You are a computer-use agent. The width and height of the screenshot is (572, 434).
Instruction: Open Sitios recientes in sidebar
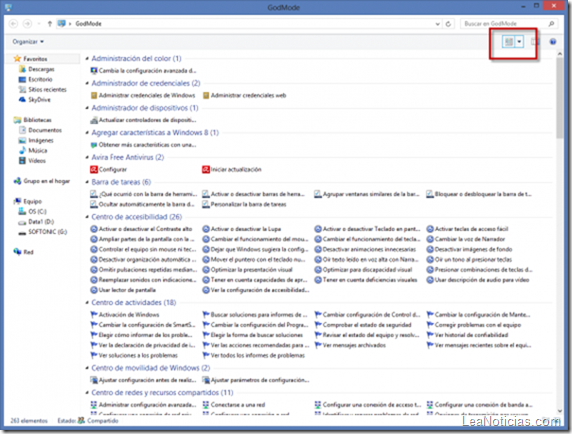point(43,89)
